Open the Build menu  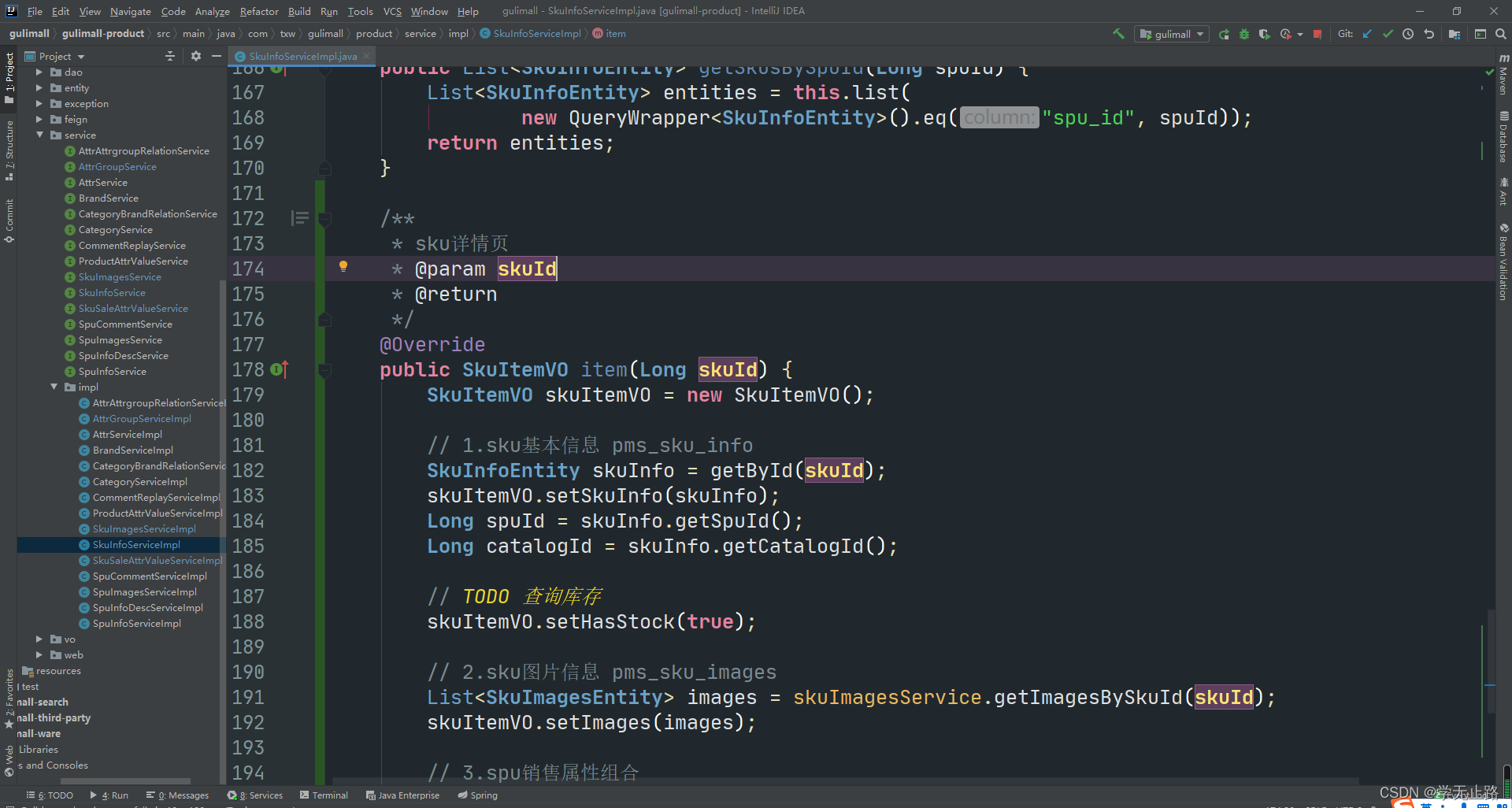coord(299,11)
